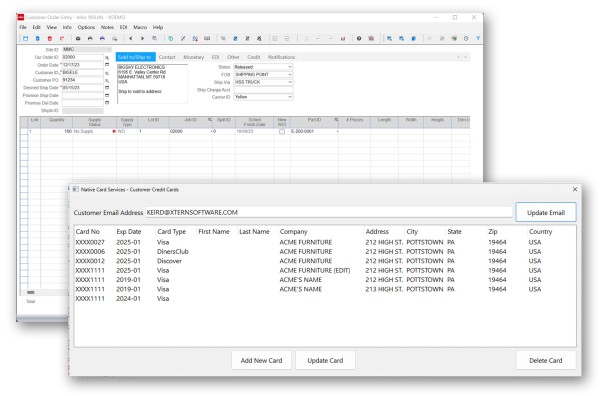Image resolution: width=600 pixels, height=396 pixels.
Task: Switch to the Credit tab
Action: click(254, 57)
